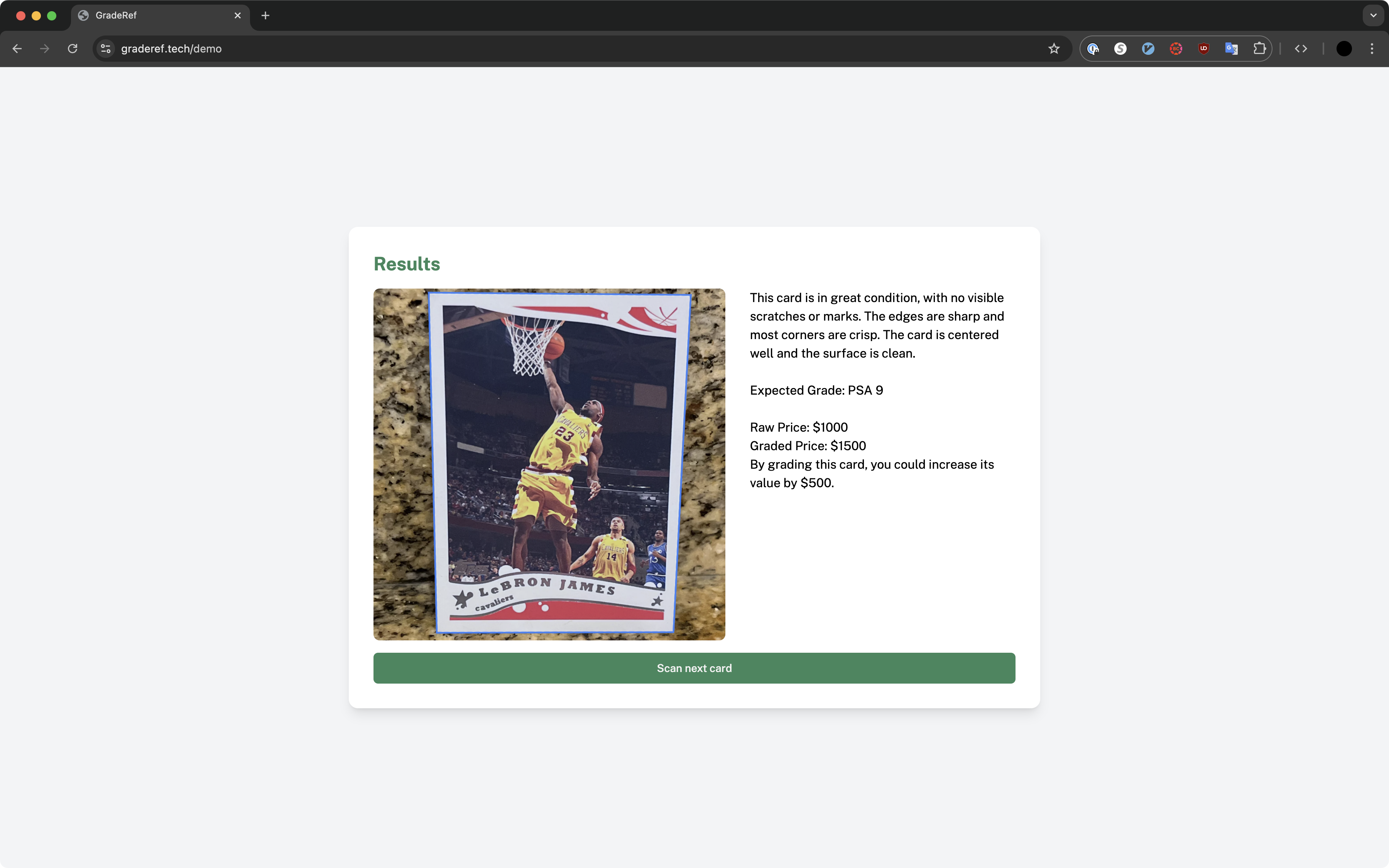
Task: Open a new tab with plus
Action: pos(265,15)
